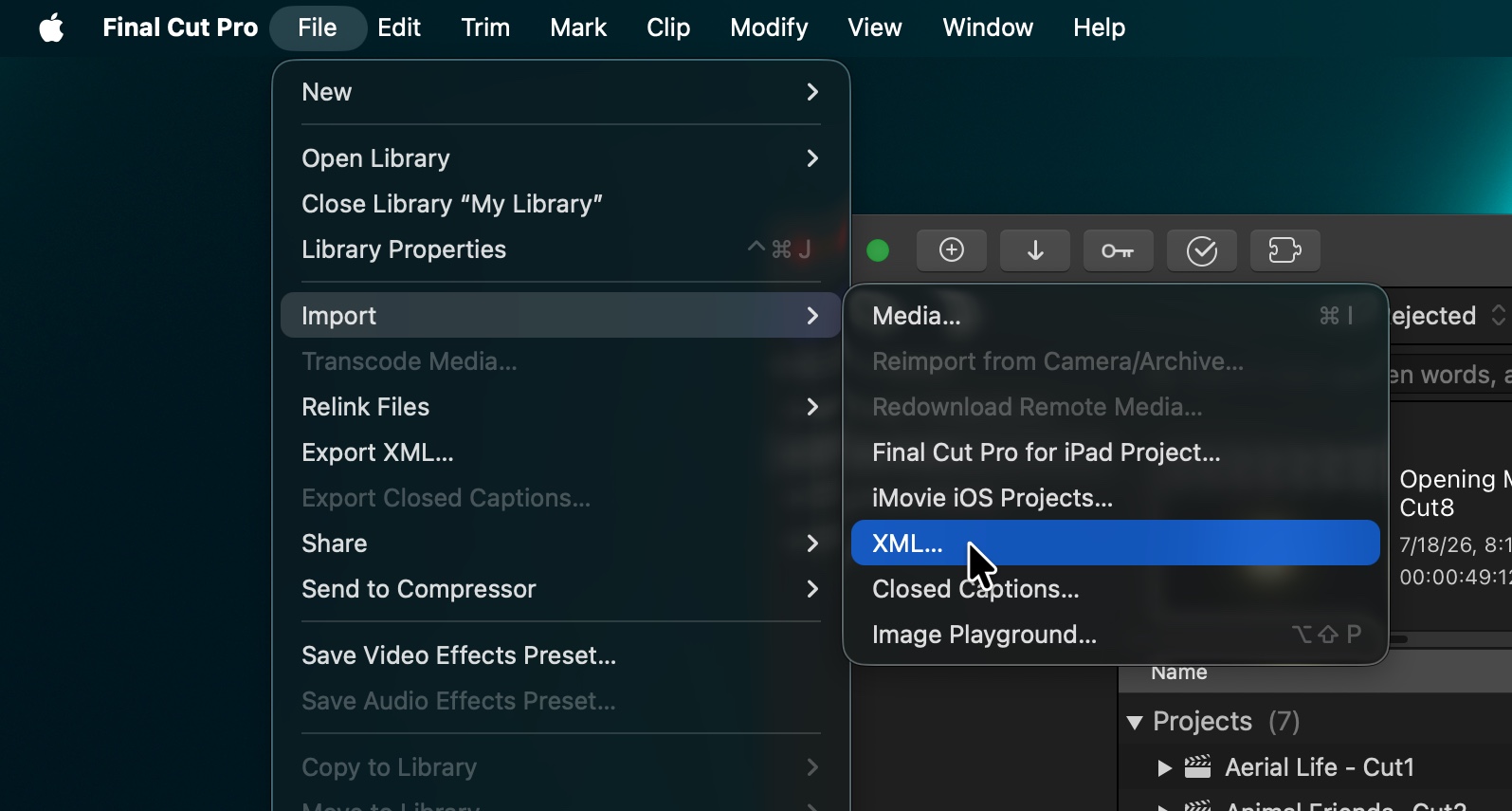This screenshot has height=811, width=1512.
Task: Select the Import menu item
Action: click(561, 316)
